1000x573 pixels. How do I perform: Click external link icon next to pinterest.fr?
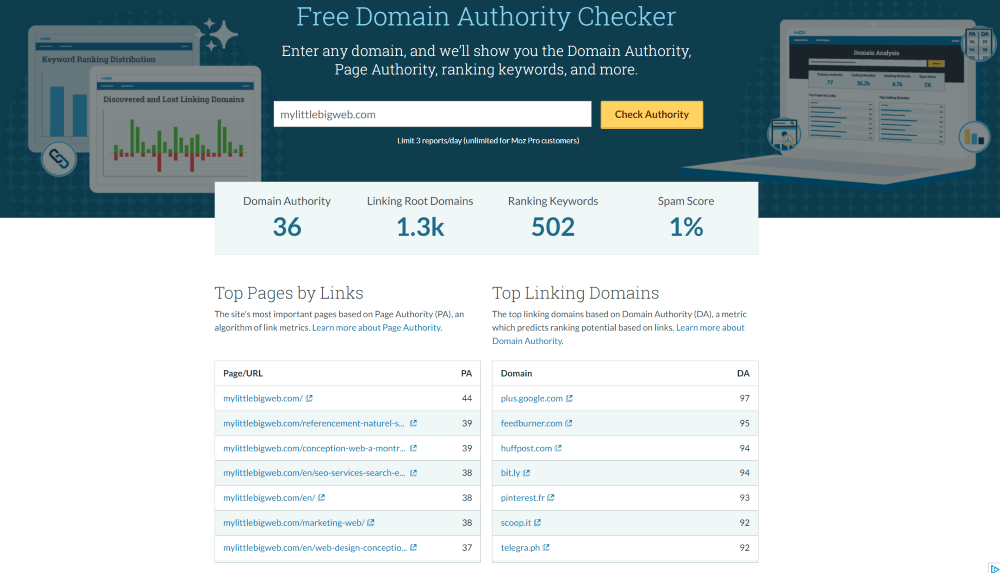pos(551,498)
